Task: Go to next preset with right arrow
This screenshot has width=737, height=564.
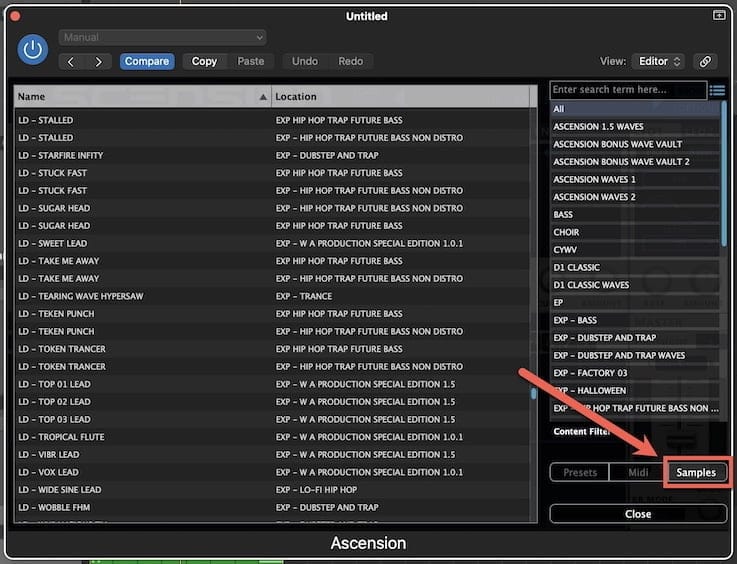Action: 98,61
